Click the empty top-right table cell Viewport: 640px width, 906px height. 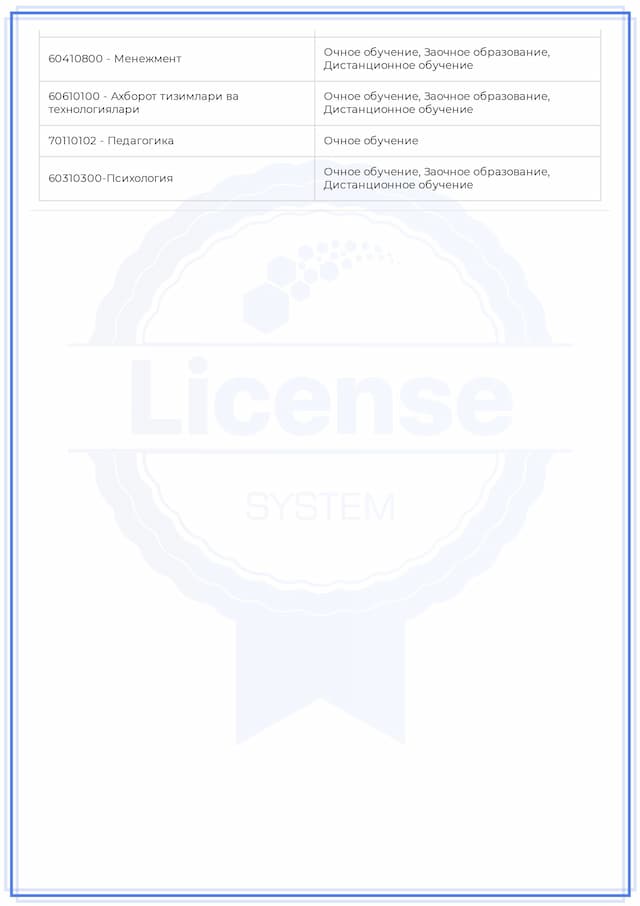click(x=457, y=31)
